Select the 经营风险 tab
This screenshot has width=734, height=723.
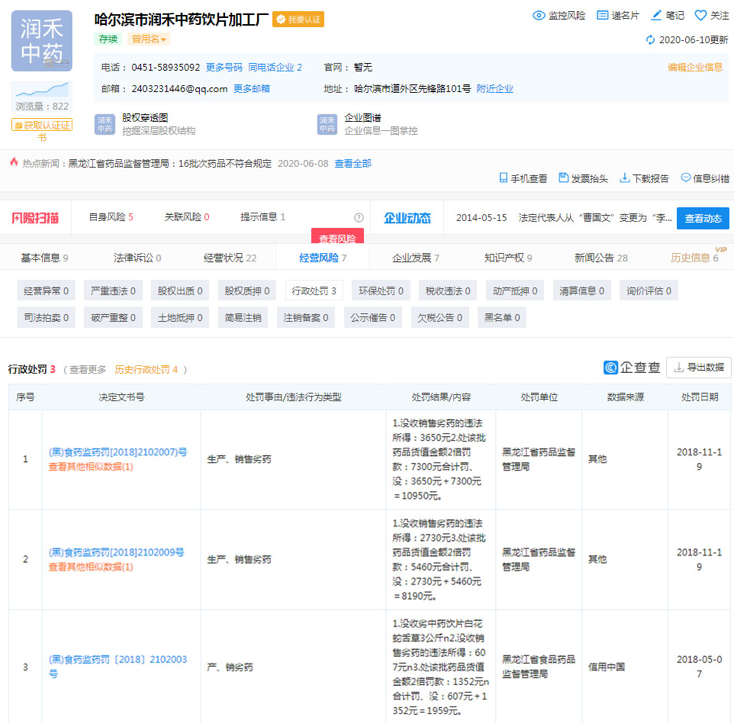323,257
